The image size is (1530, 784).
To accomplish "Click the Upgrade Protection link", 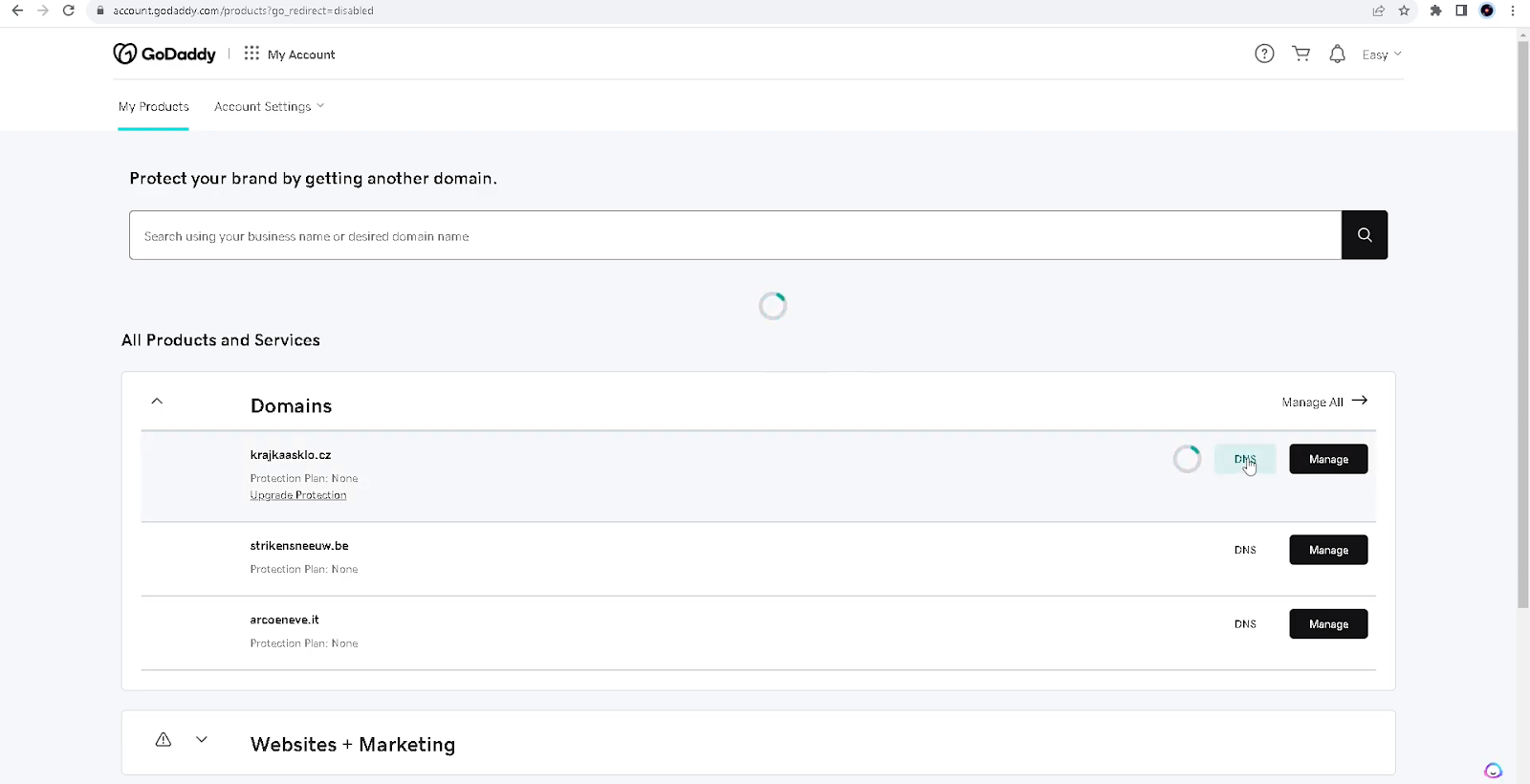I will [x=298, y=495].
